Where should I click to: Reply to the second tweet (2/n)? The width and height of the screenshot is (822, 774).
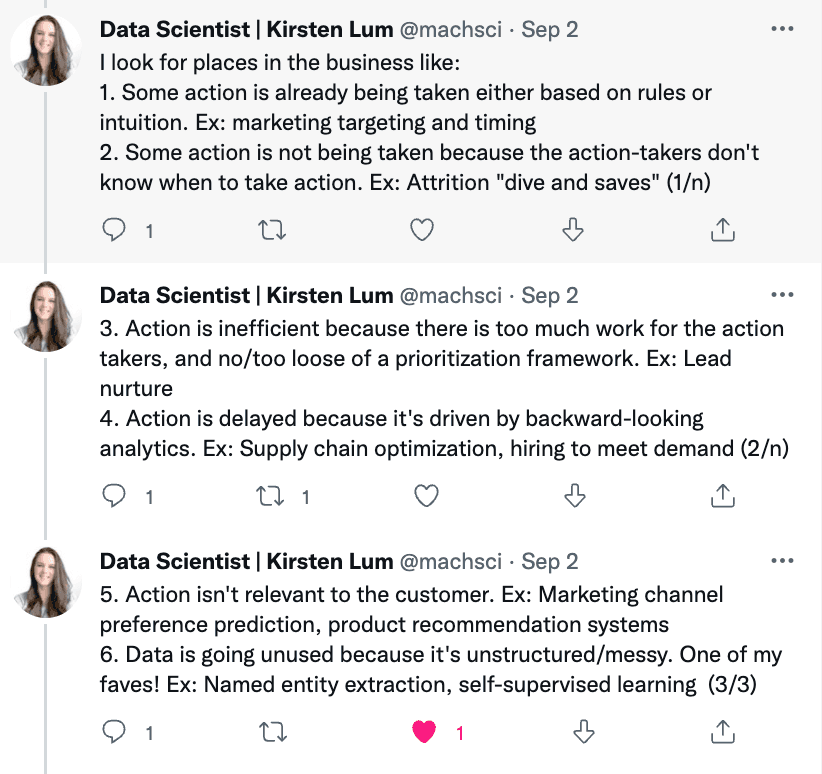(x=116, y=496)
